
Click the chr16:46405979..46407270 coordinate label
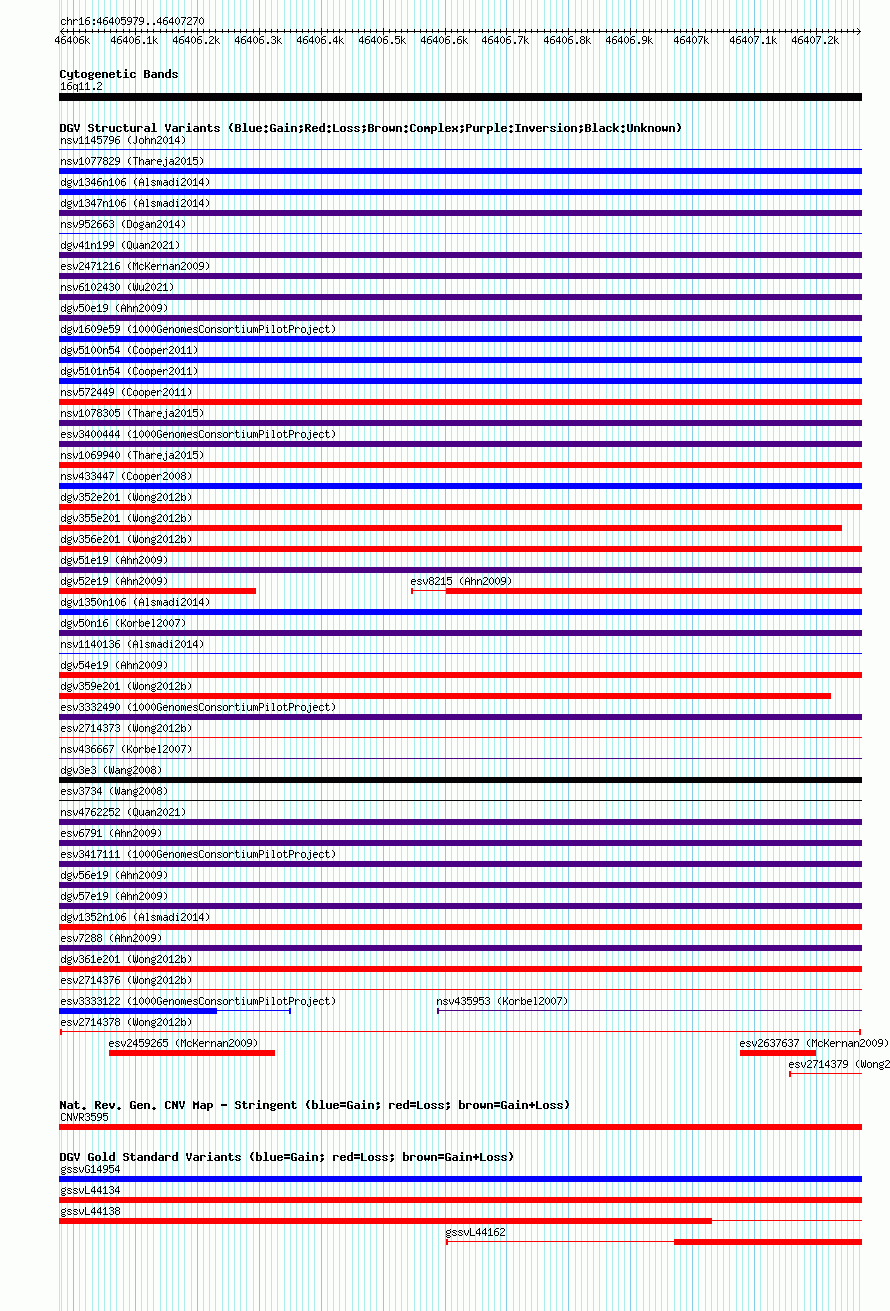click(132, 20)
